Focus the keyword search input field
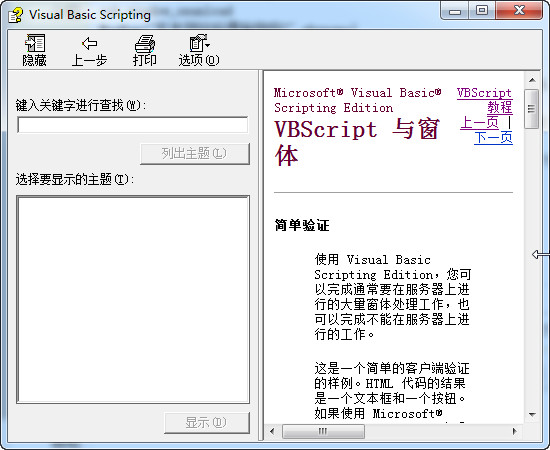The image size is (550, 450). tap(133, 125)
